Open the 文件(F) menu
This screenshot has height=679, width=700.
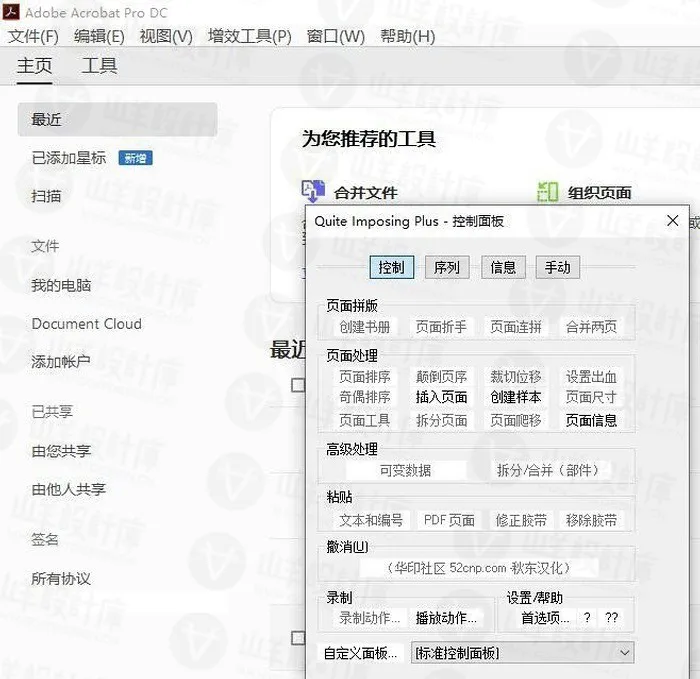[34, 36]
